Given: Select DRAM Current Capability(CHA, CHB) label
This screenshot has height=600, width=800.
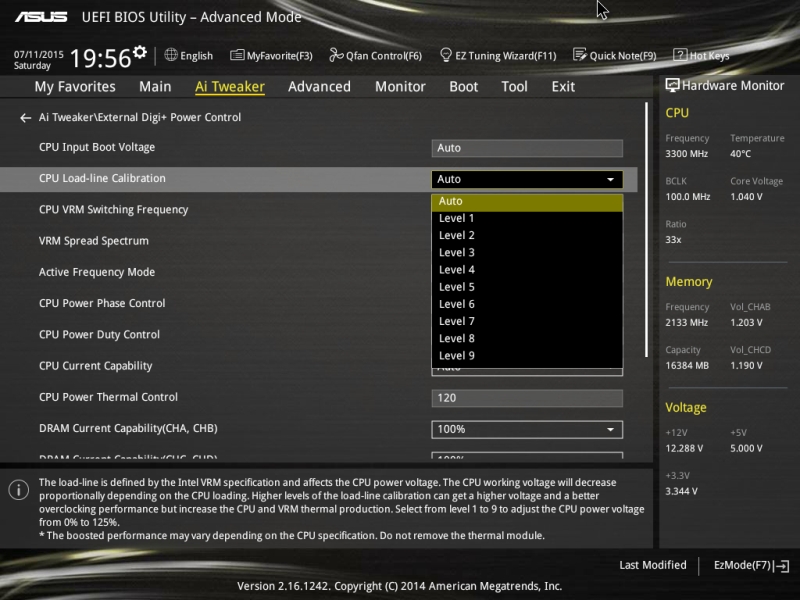Looking at the screenshot, I should pyautogui.click(x=128, y=429).
